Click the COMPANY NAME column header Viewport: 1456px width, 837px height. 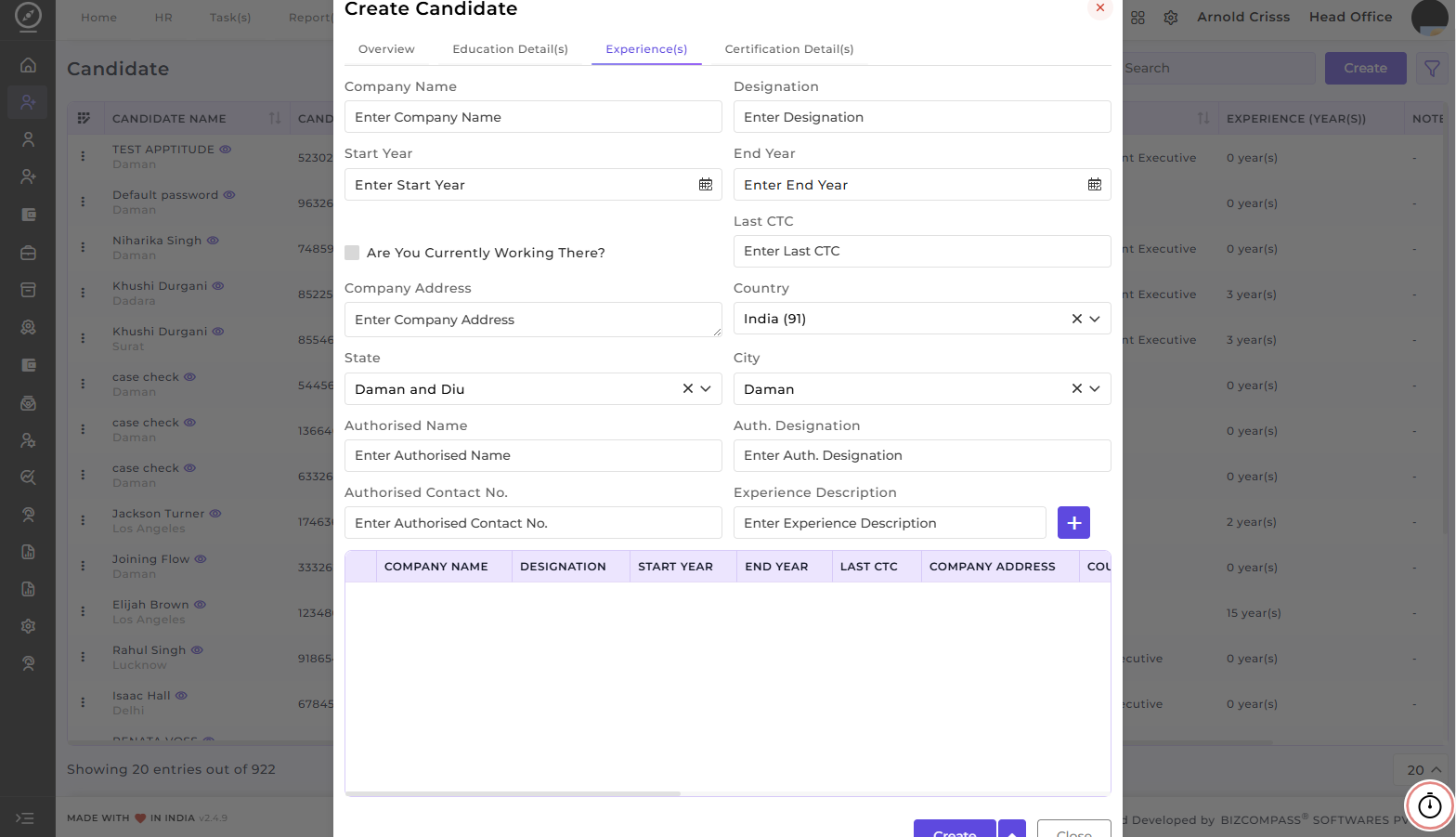444,567
